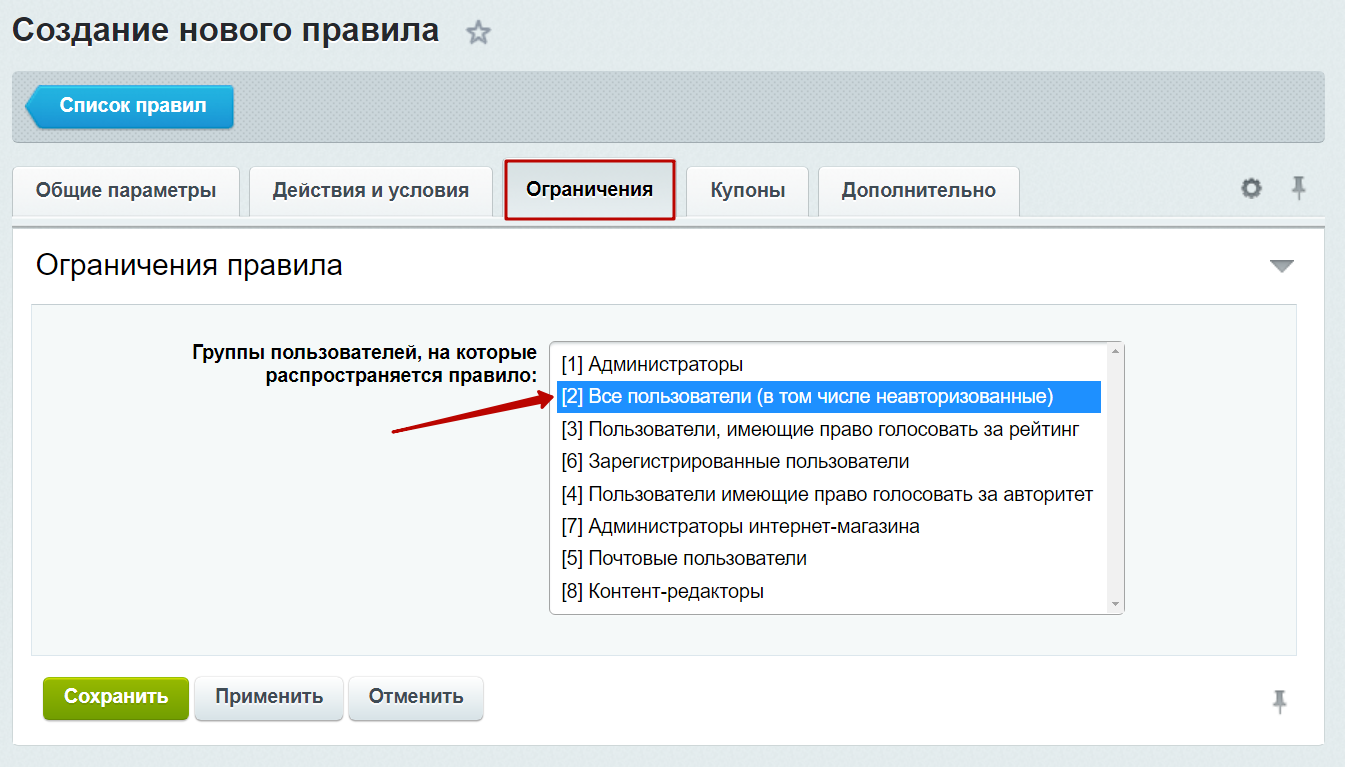The height and width of the screenshot is (767, 1345).
Task: Click the listbox scroll up arrow
Action: [x=1115, y=352]
